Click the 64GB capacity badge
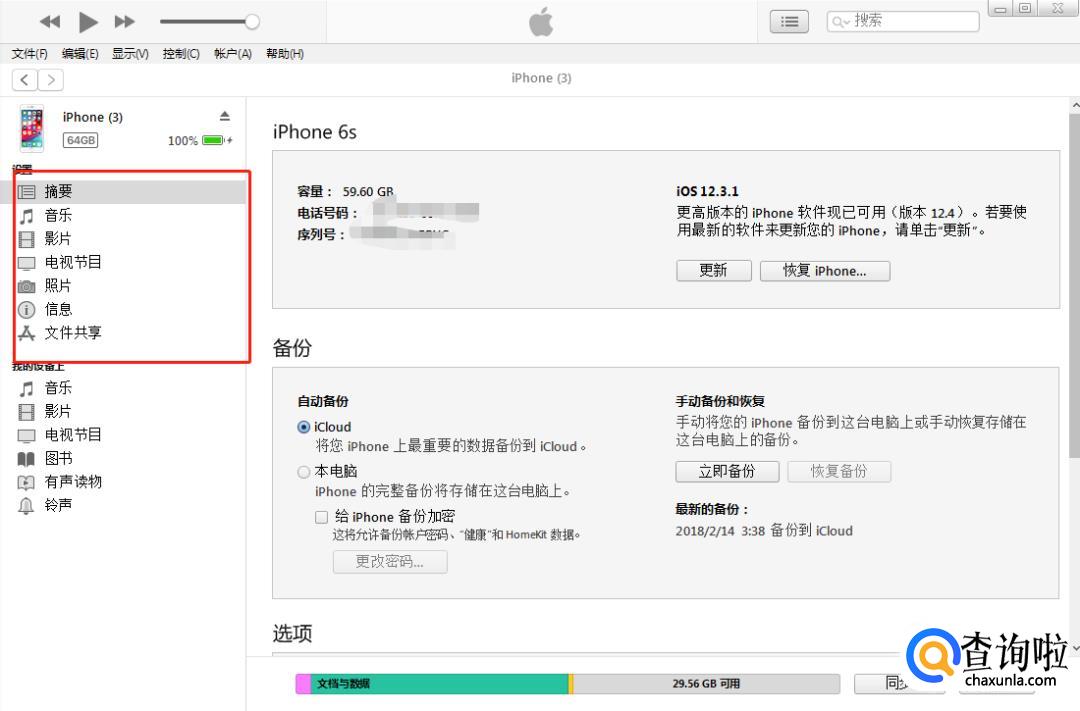The image size is (1080, 711). pos(81,141)
